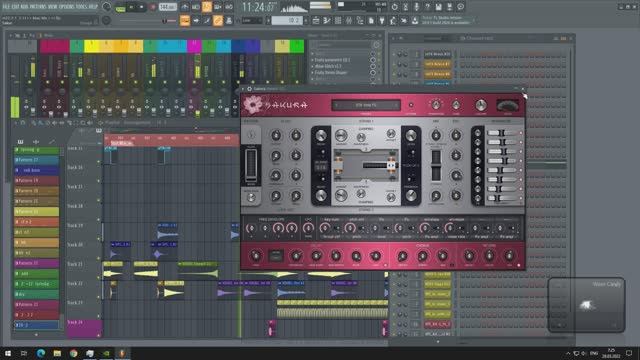Viewport: 640px width, 360px height.
Task: Open the Line snap dropdown
Action: pos(251,20)
